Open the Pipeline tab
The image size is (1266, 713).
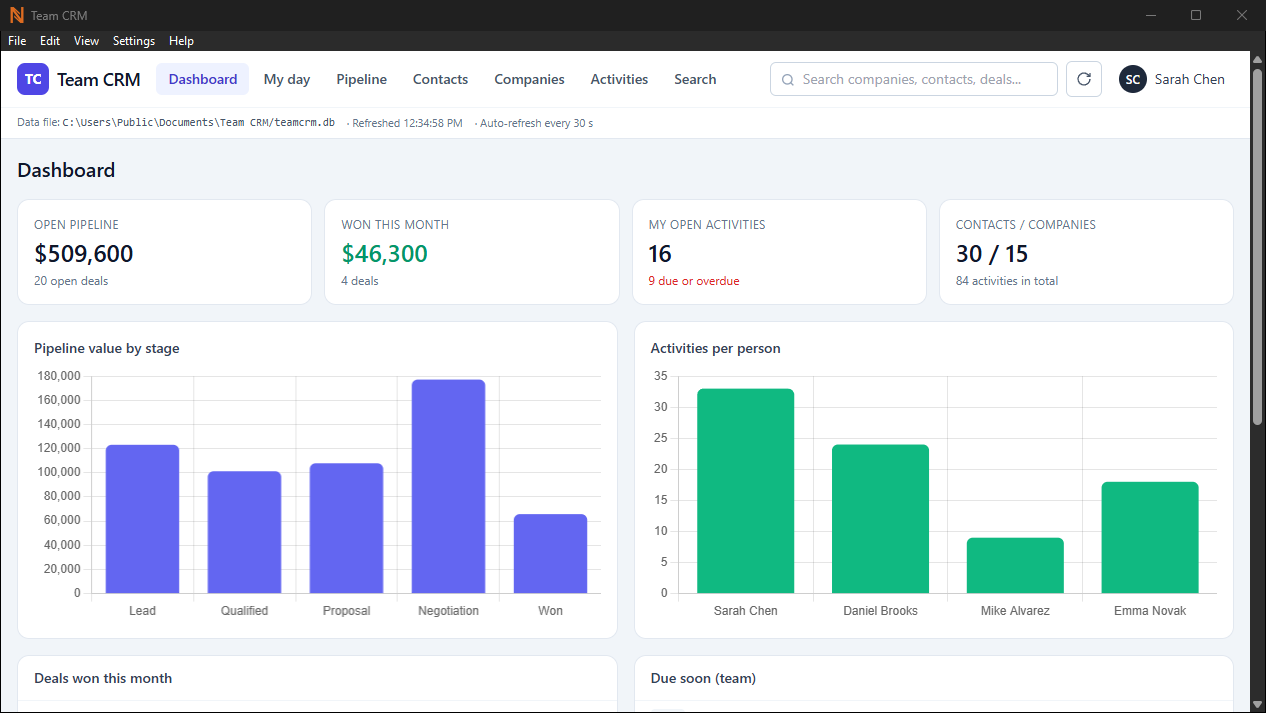(x=361, y=79)
